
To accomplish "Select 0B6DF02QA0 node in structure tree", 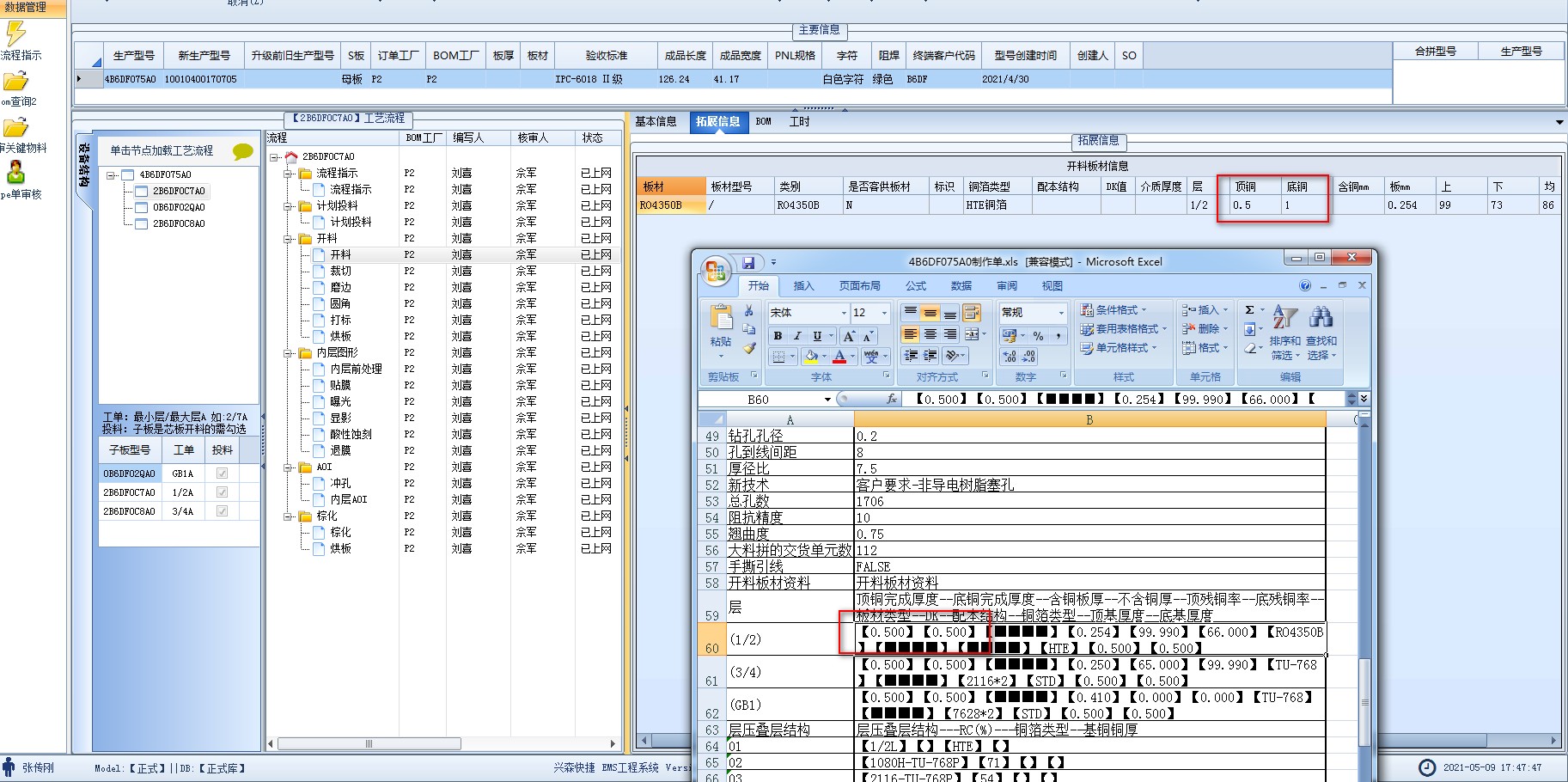I will coord(179,207).
